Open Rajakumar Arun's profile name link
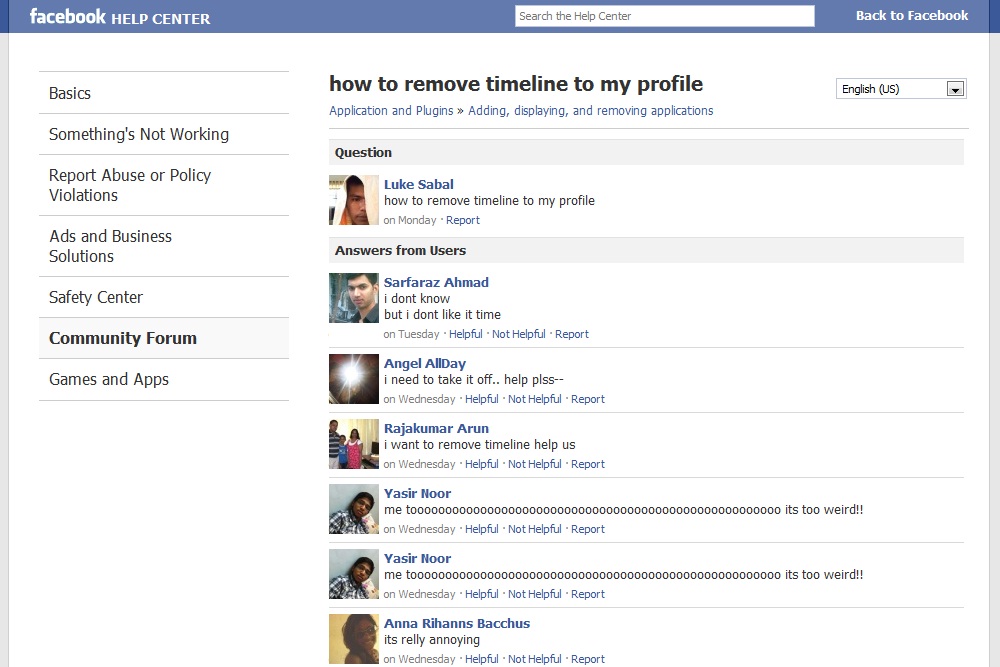 pyautogui.click(x=436, y=429)
